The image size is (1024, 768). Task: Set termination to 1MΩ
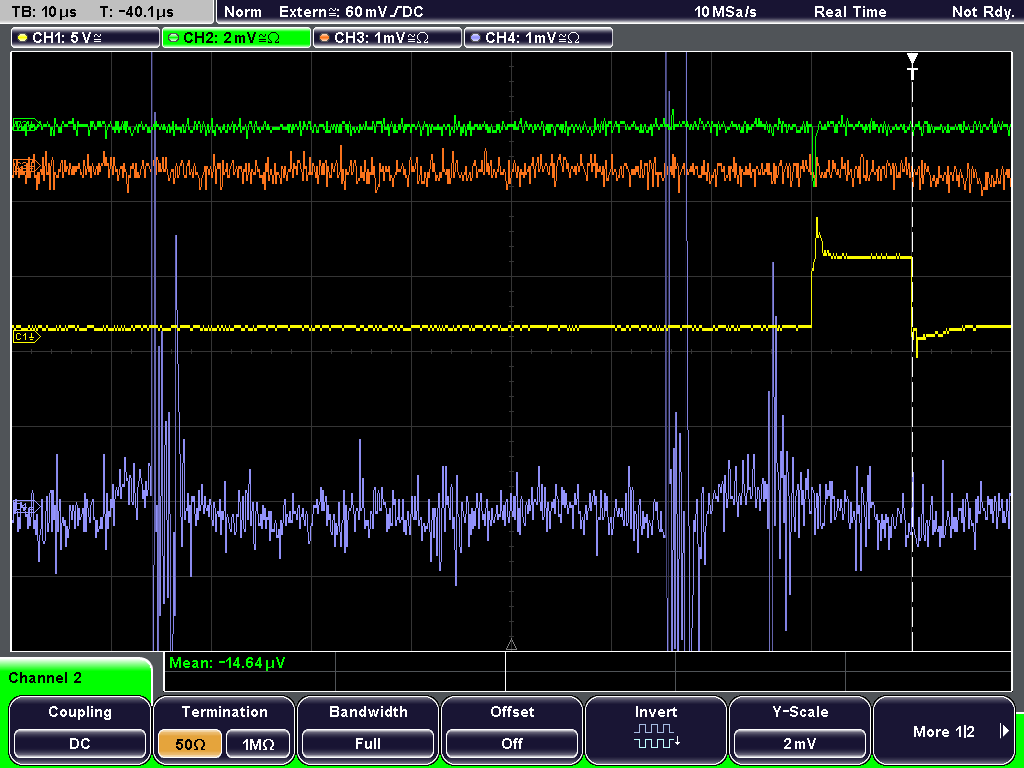pyautogui.click(x=258, y=744)
